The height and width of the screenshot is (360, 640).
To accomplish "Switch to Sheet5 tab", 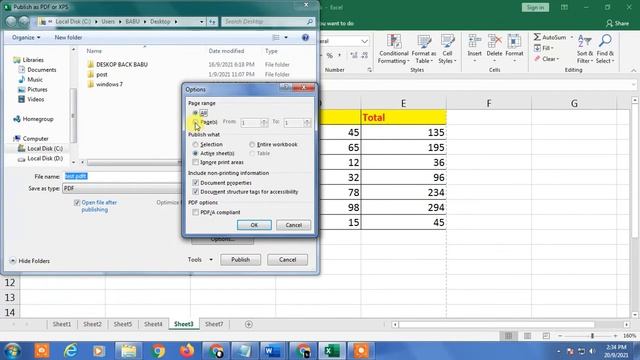I will click(x=122, y=324).
